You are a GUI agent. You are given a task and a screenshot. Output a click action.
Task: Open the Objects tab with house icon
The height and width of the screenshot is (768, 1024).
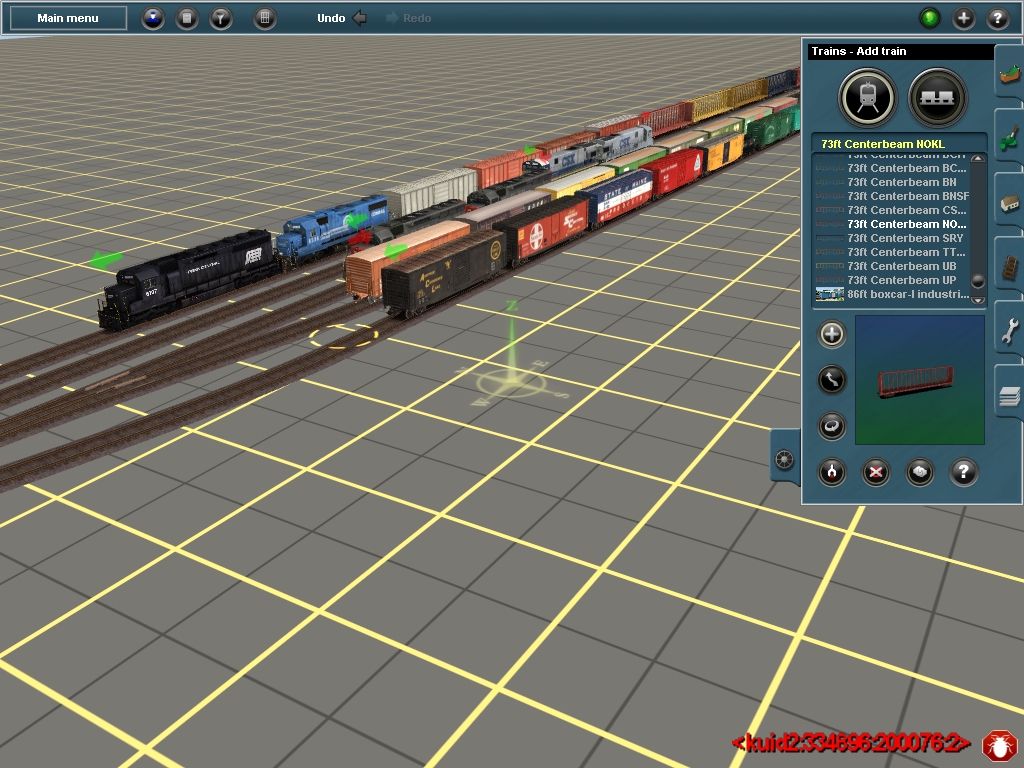1009,203
